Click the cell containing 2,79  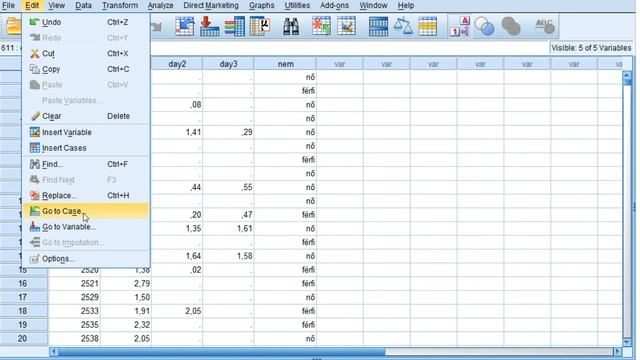[x=126, y=283]
